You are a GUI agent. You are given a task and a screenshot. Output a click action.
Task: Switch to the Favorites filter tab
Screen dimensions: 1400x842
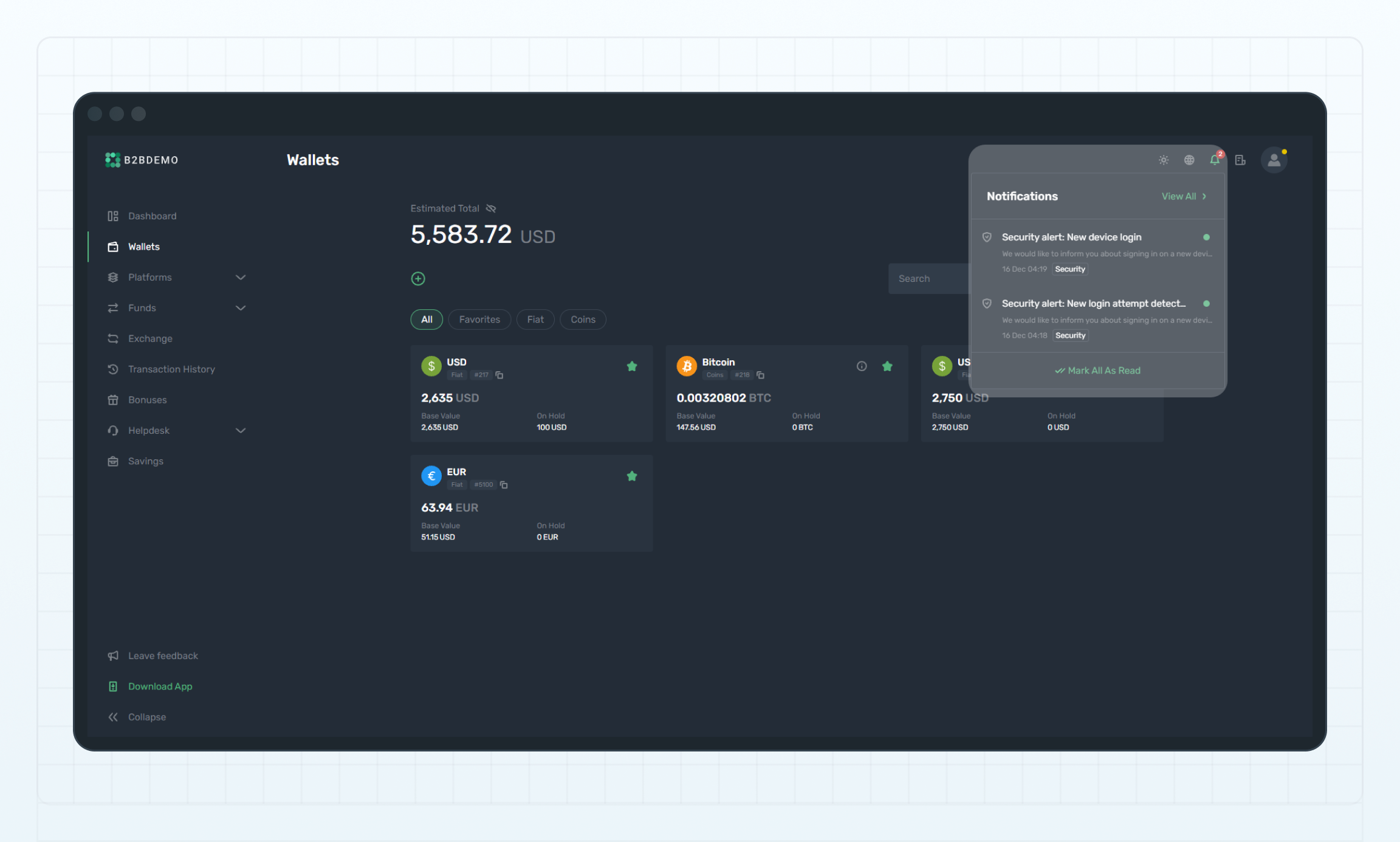pos(479,320)
